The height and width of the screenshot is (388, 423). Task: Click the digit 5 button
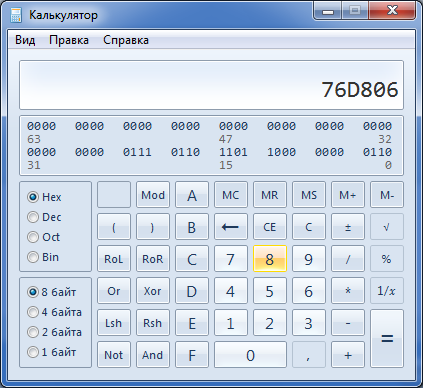coord(270,291)
